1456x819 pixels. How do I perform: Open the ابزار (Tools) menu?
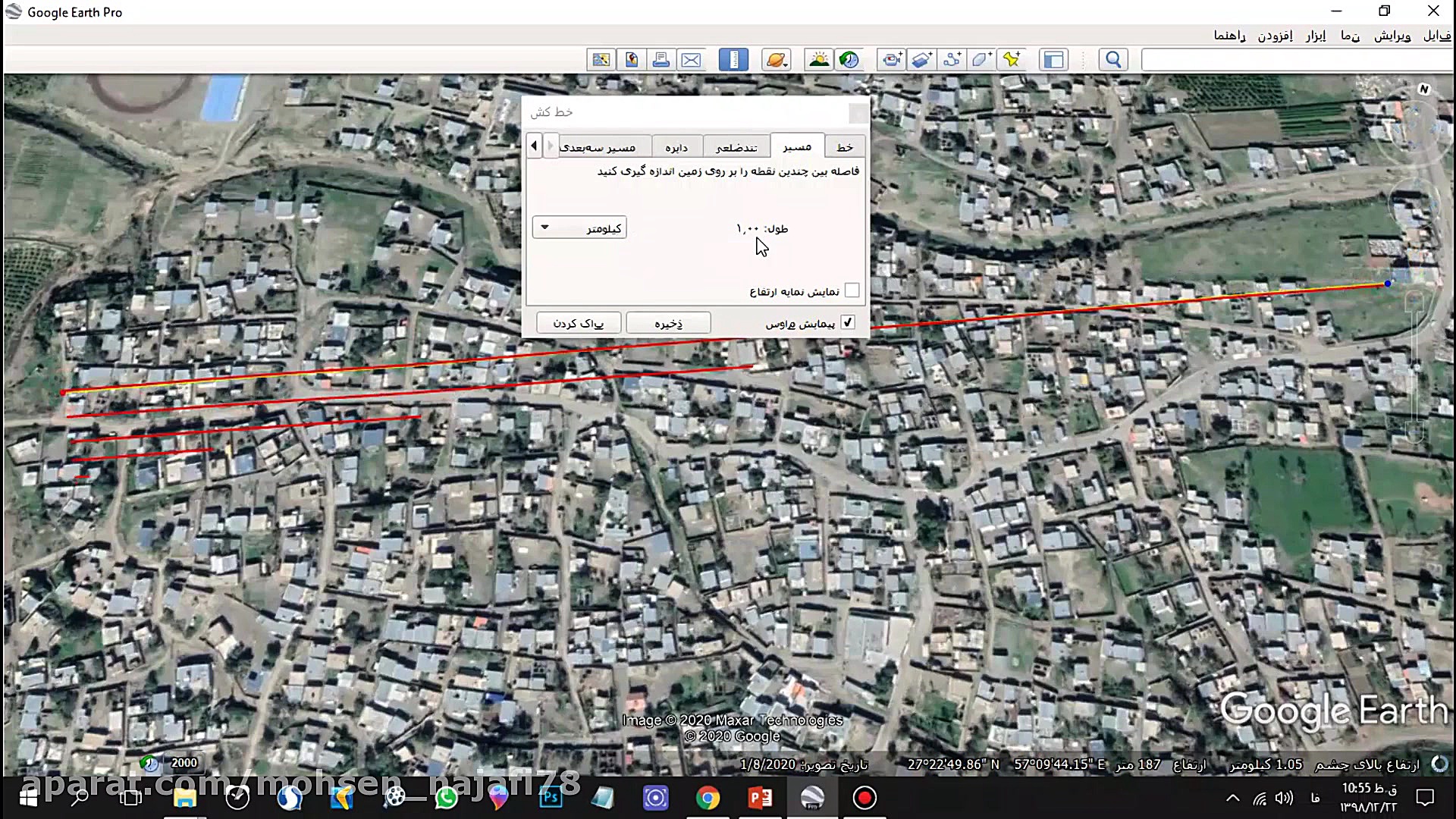1316,36
